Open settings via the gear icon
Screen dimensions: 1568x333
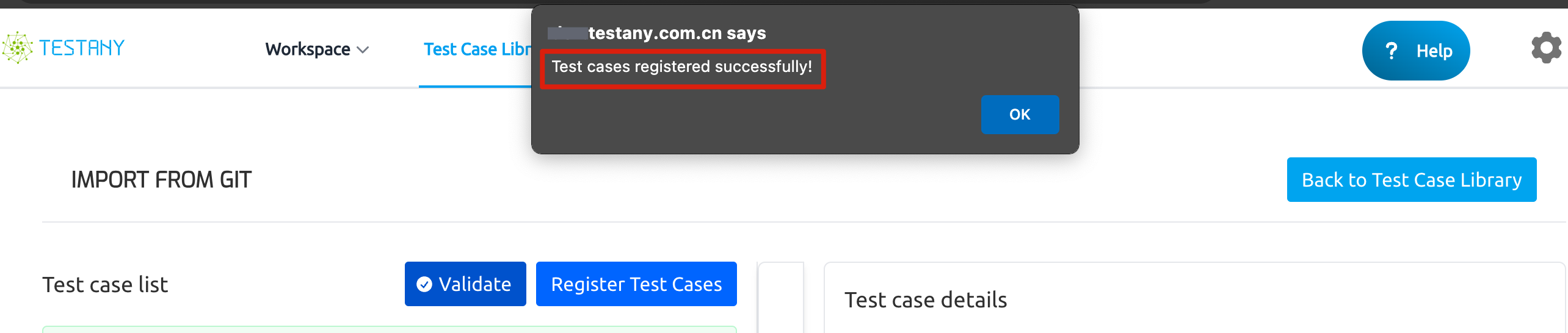(x=1547, y=48)
